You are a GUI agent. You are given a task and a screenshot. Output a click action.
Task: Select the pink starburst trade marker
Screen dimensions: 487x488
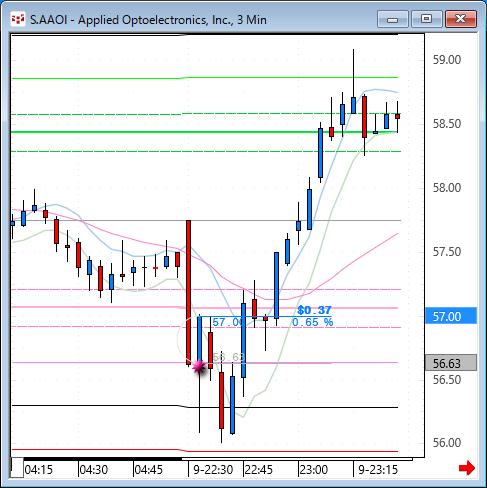click(x=199, y=367)
